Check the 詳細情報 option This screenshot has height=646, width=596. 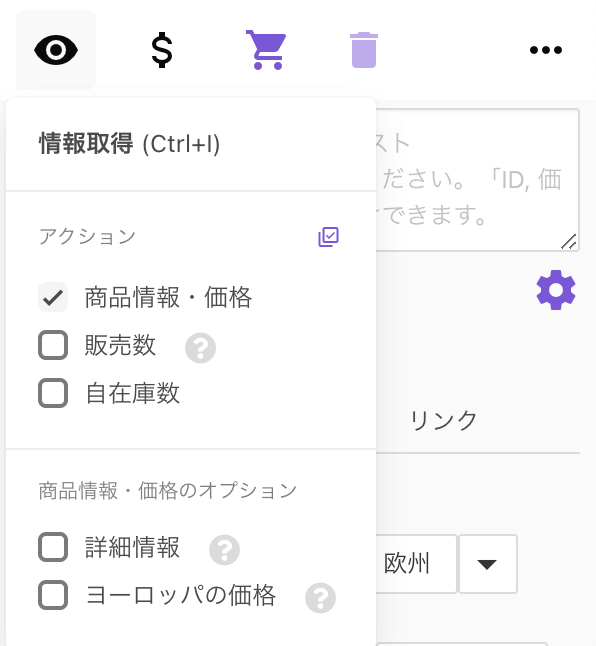(x=53, y=547)
